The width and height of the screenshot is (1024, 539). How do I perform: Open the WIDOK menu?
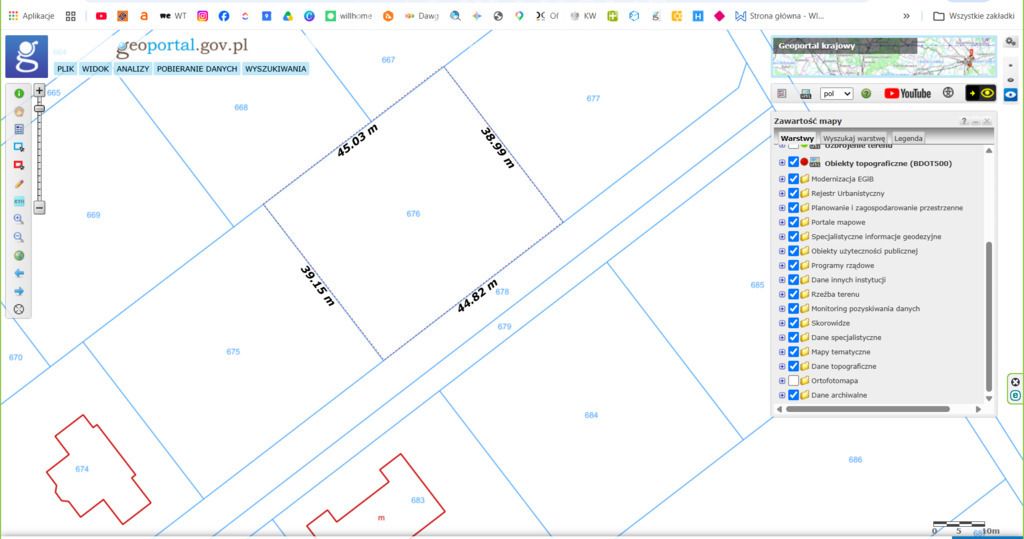coord(95,69)
